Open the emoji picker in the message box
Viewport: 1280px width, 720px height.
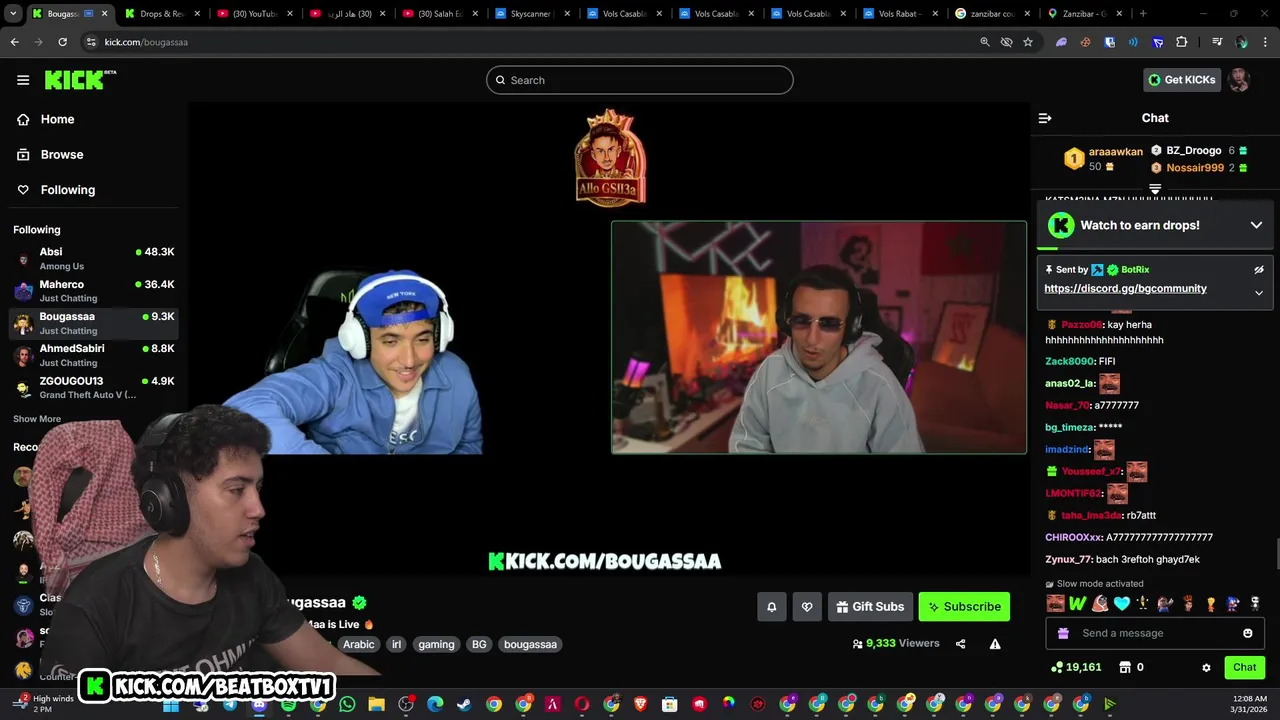coord(1247,633)
